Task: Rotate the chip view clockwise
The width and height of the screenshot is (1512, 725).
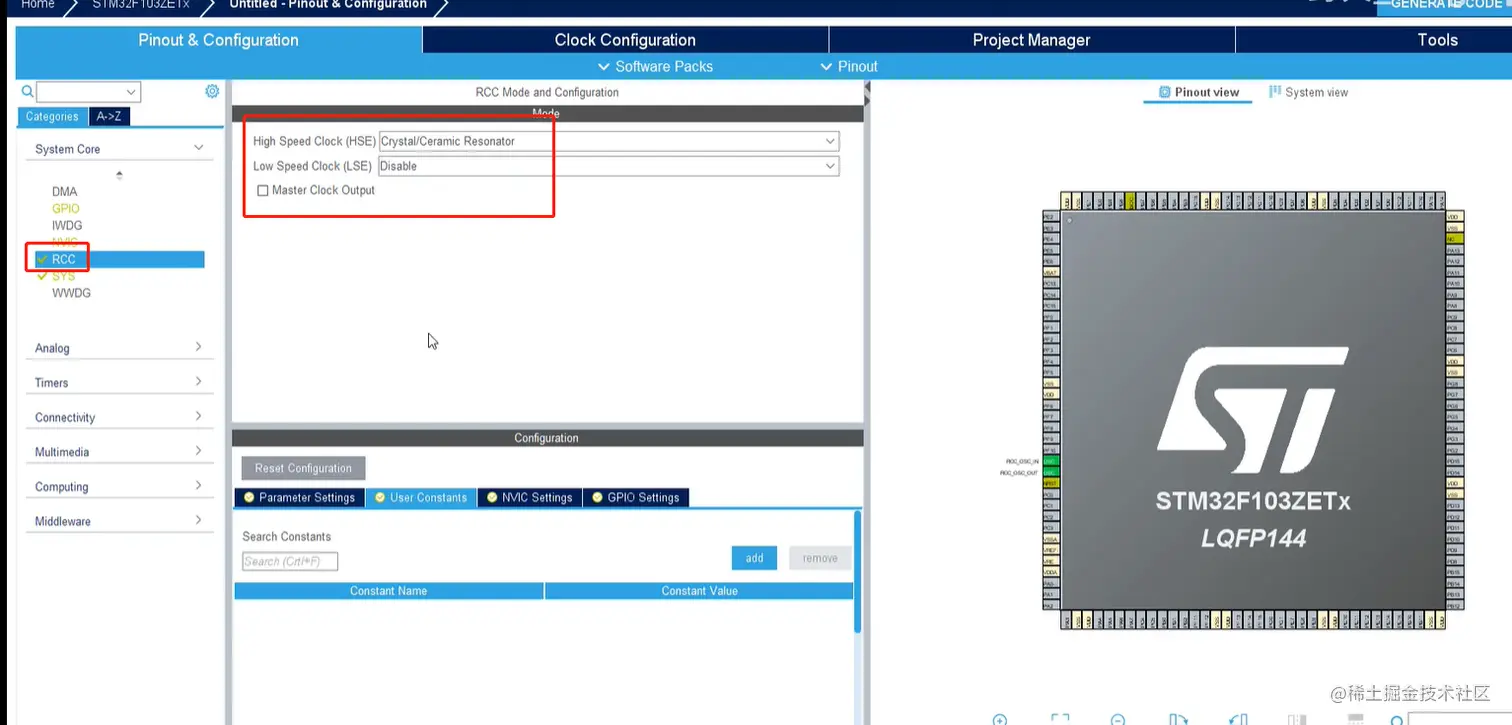Action: click(1178, 720)
